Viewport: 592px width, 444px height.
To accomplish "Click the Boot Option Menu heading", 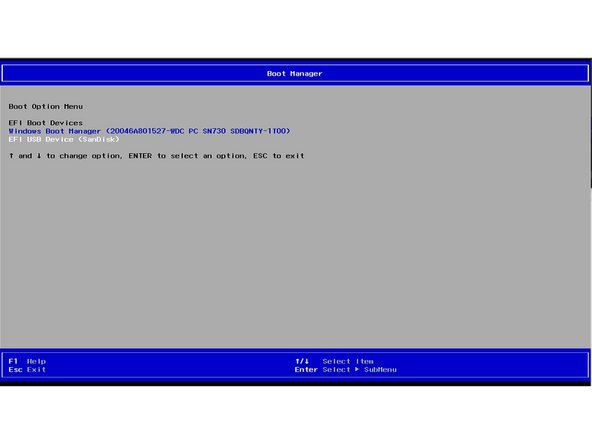I will 46,106.
